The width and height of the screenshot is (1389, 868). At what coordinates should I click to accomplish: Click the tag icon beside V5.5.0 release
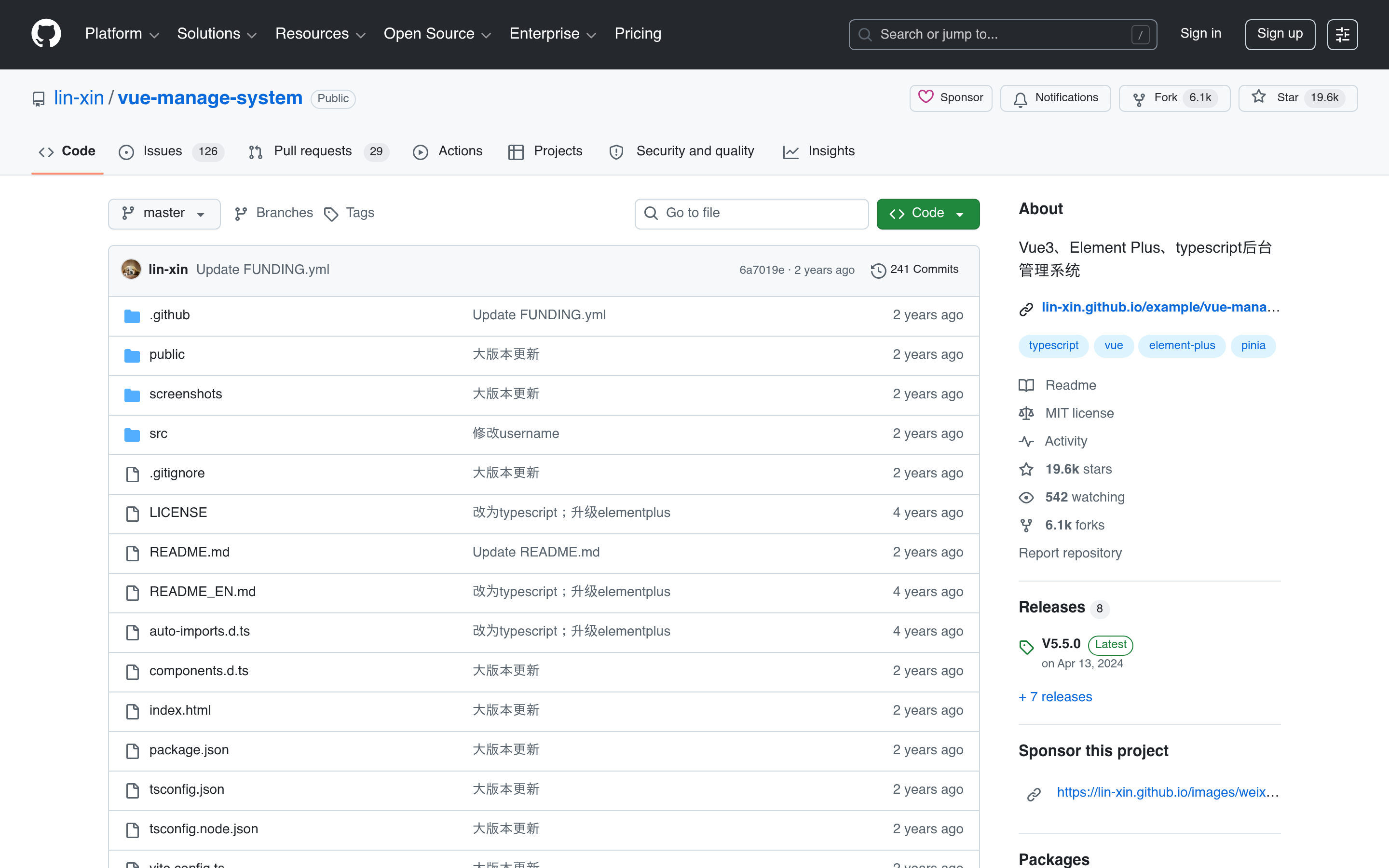tap(1026, 647)
